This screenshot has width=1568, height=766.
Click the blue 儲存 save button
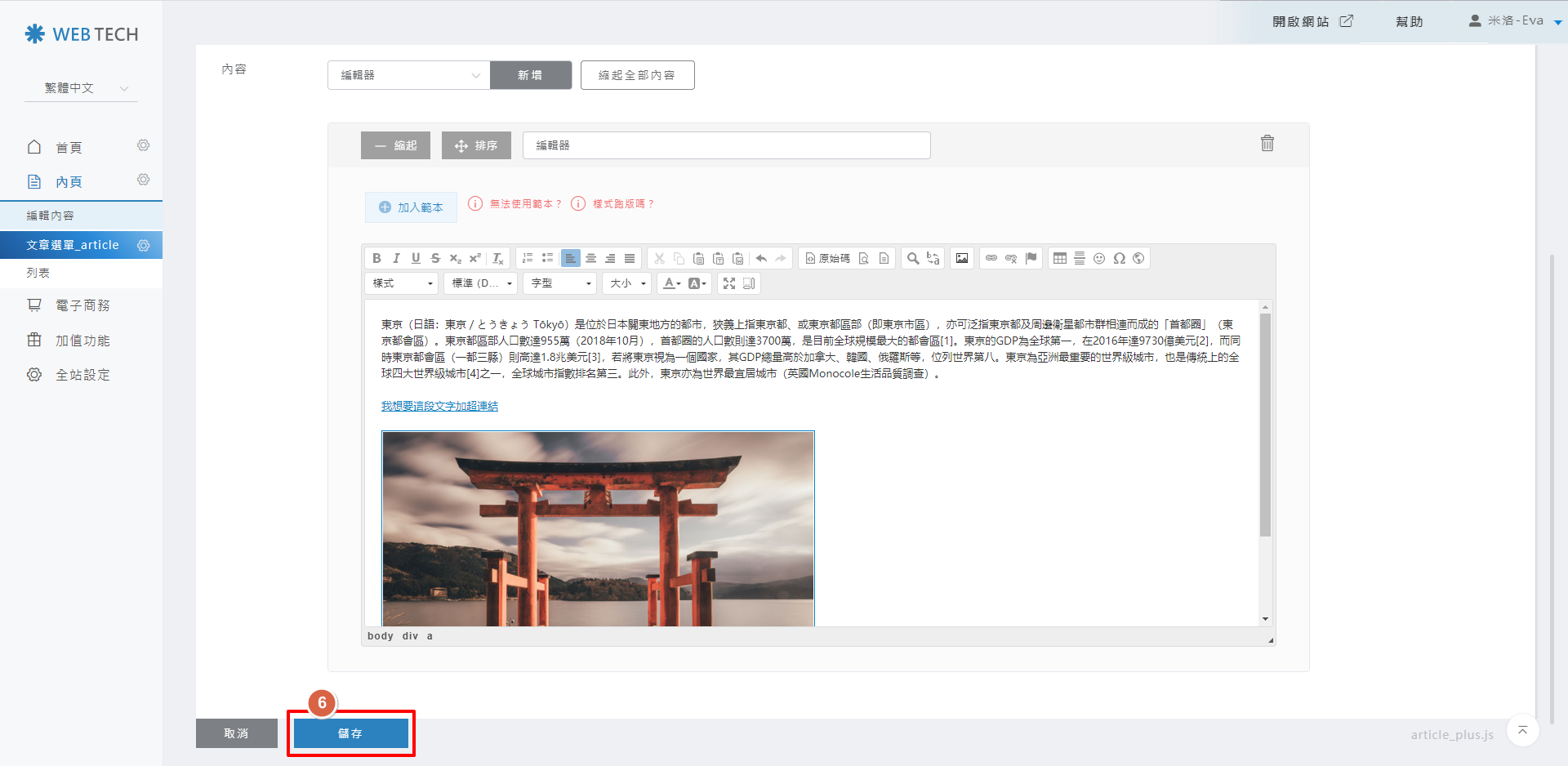coord(350,733)
